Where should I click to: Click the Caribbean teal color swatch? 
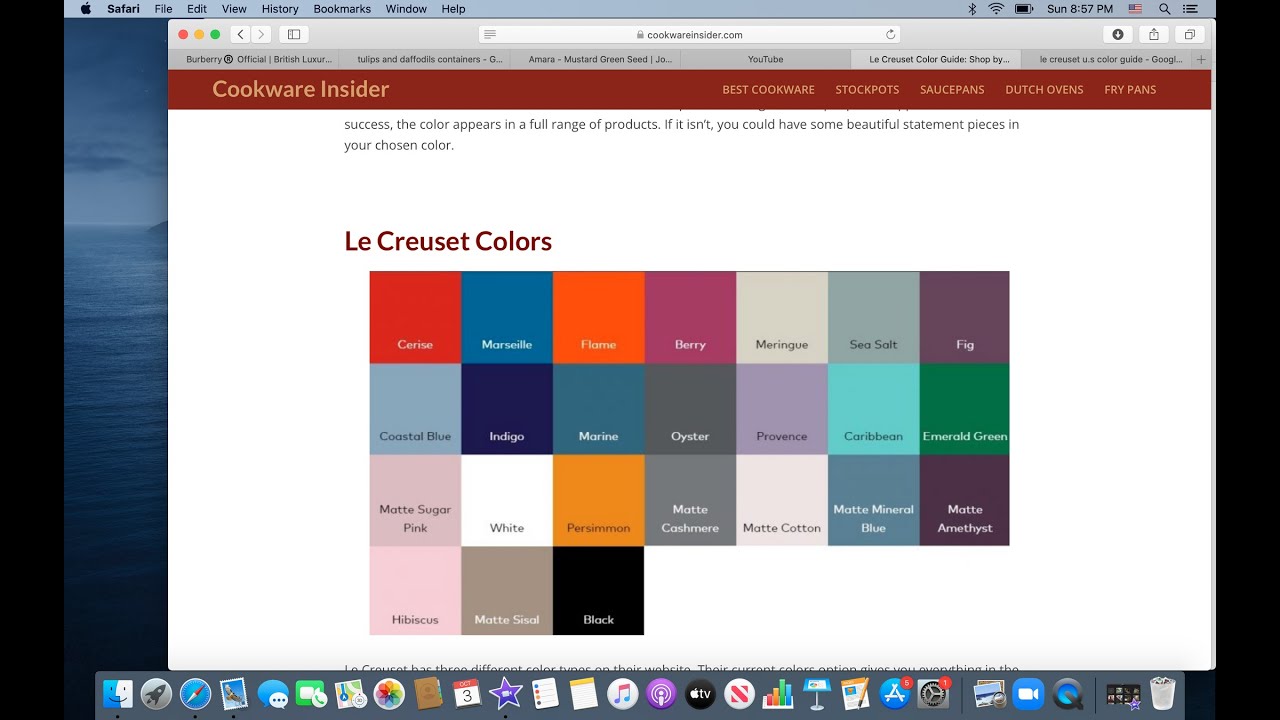point(873,409)
